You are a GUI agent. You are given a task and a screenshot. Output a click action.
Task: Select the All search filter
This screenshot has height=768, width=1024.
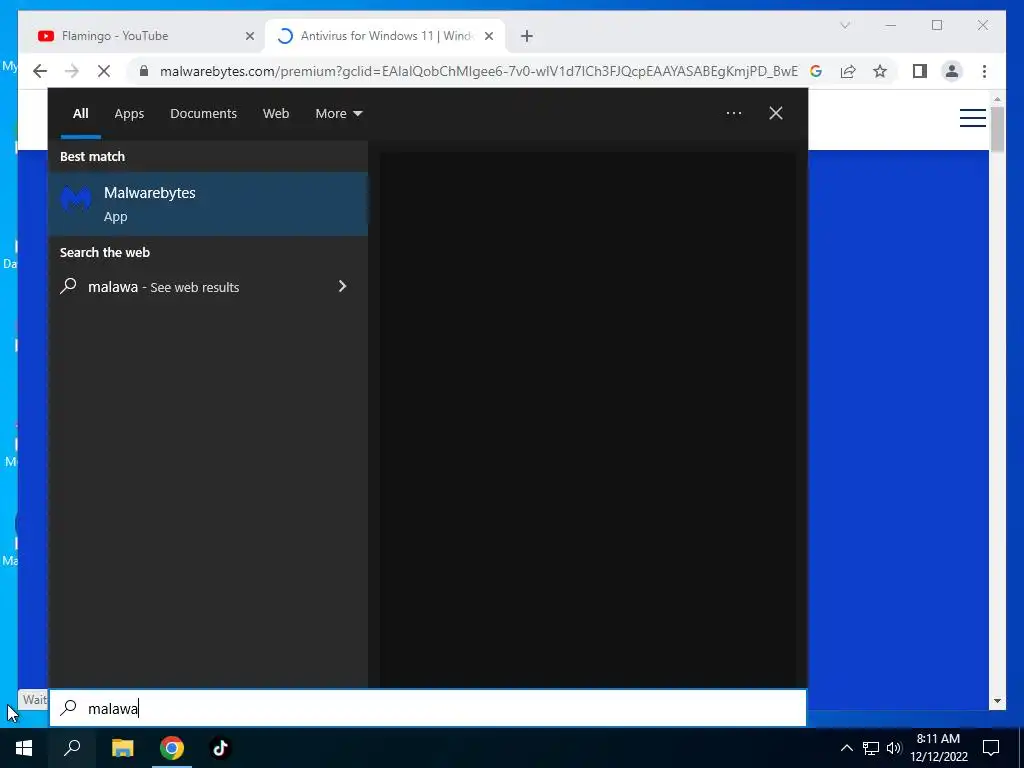80,114
